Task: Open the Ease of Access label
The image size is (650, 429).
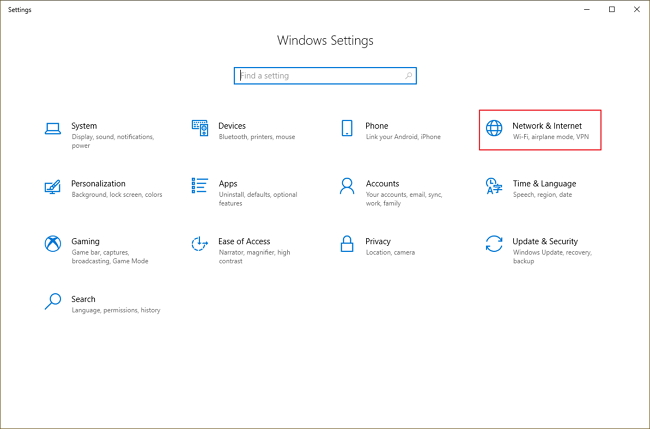Action: coord(244,241)
